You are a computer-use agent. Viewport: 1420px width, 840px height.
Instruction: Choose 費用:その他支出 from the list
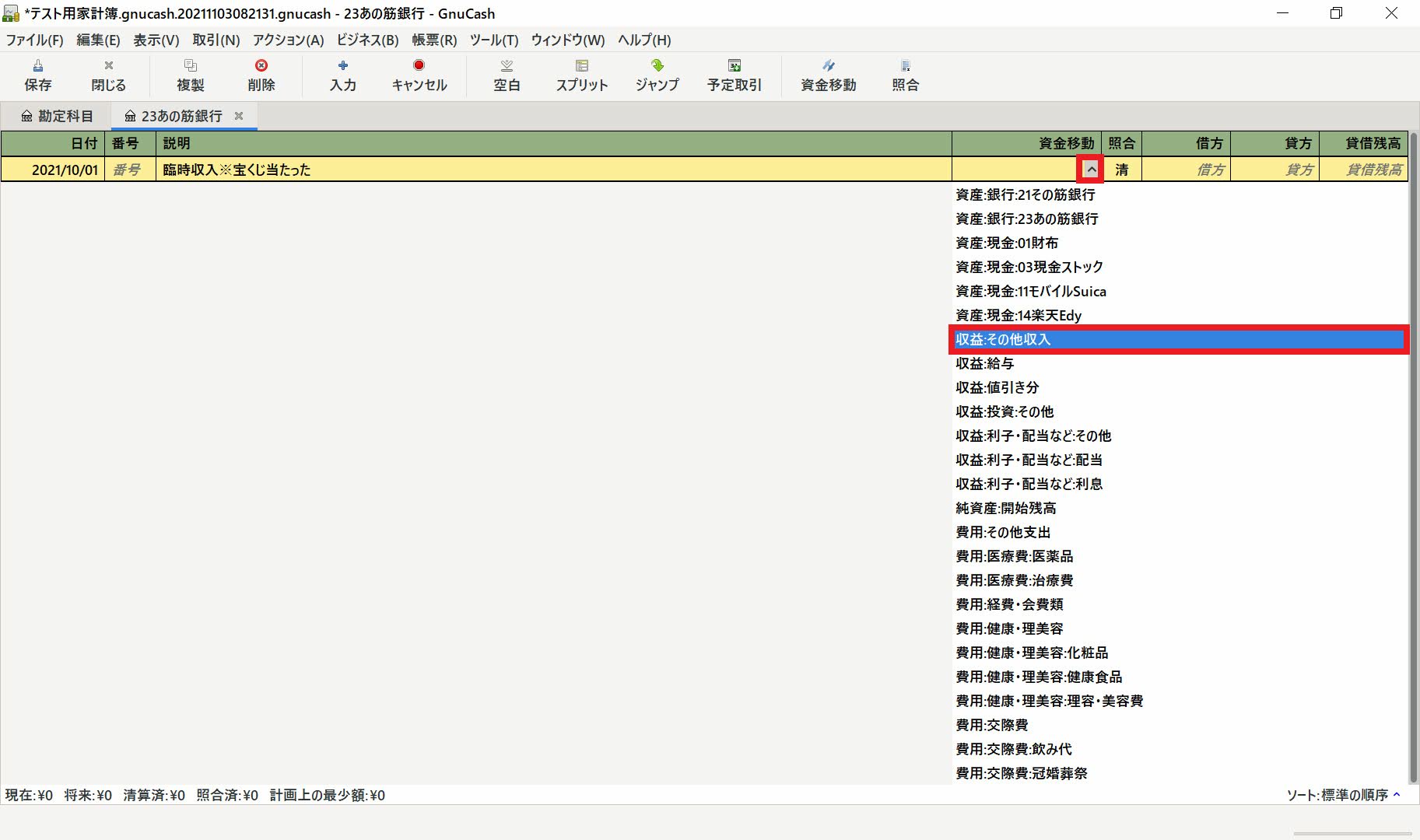point(1180,532)
